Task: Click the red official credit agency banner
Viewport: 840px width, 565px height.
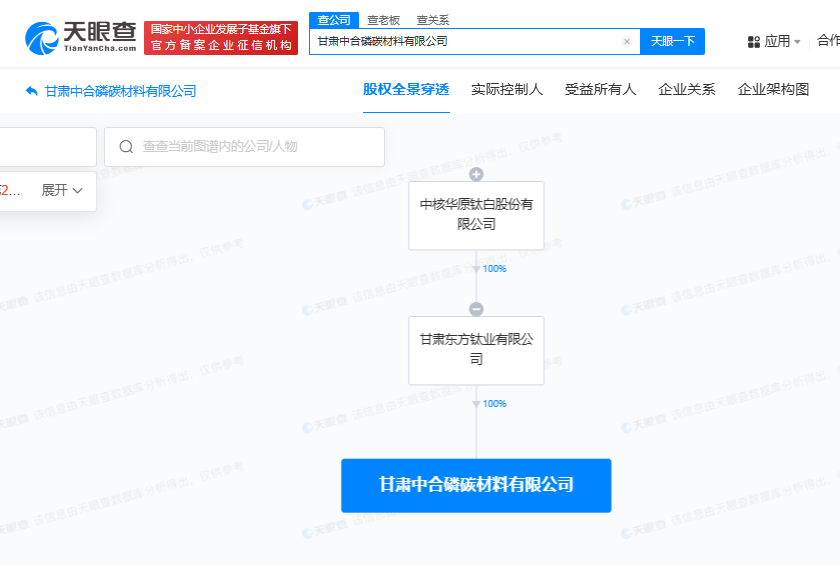Action: (x=221, y=37)
